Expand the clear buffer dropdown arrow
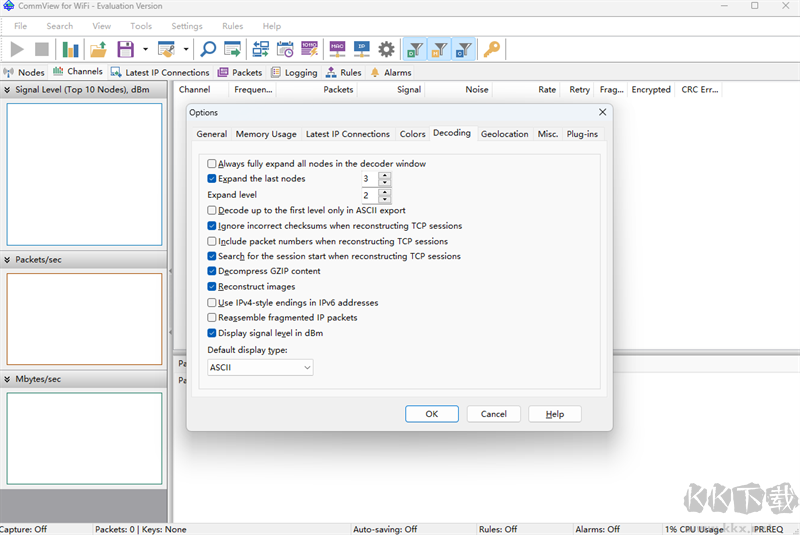This screenshot has height=535, width=800. pos(186,49)
